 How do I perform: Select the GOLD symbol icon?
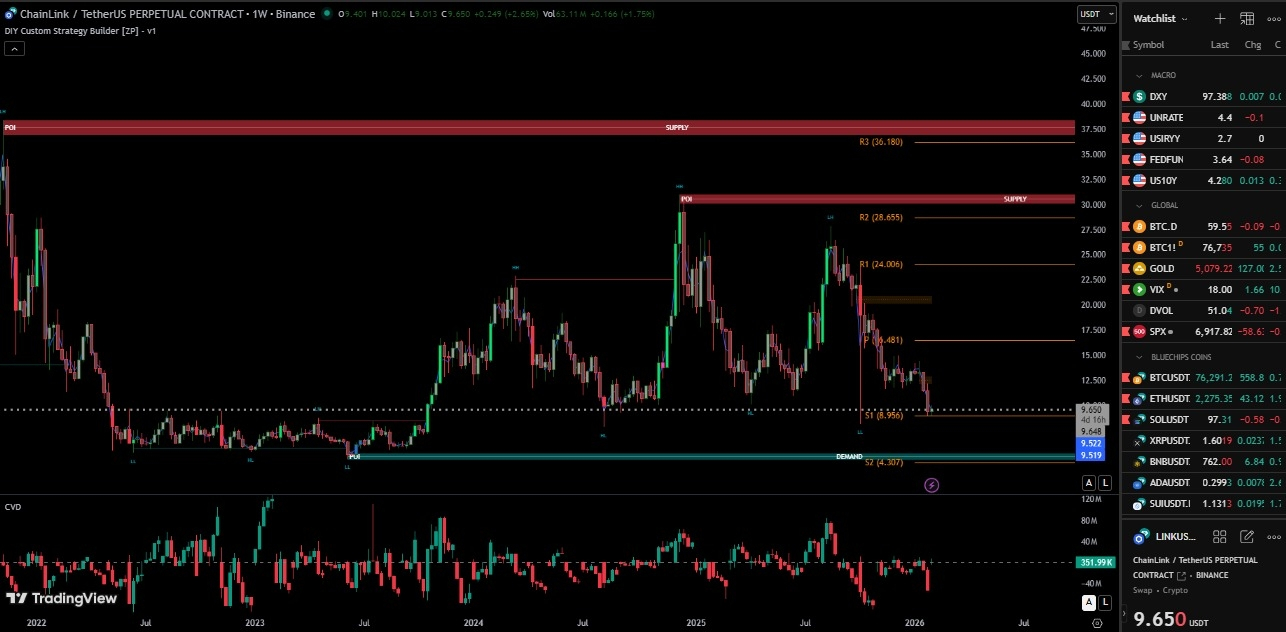pyautogui.click(x=1139, y=269)
